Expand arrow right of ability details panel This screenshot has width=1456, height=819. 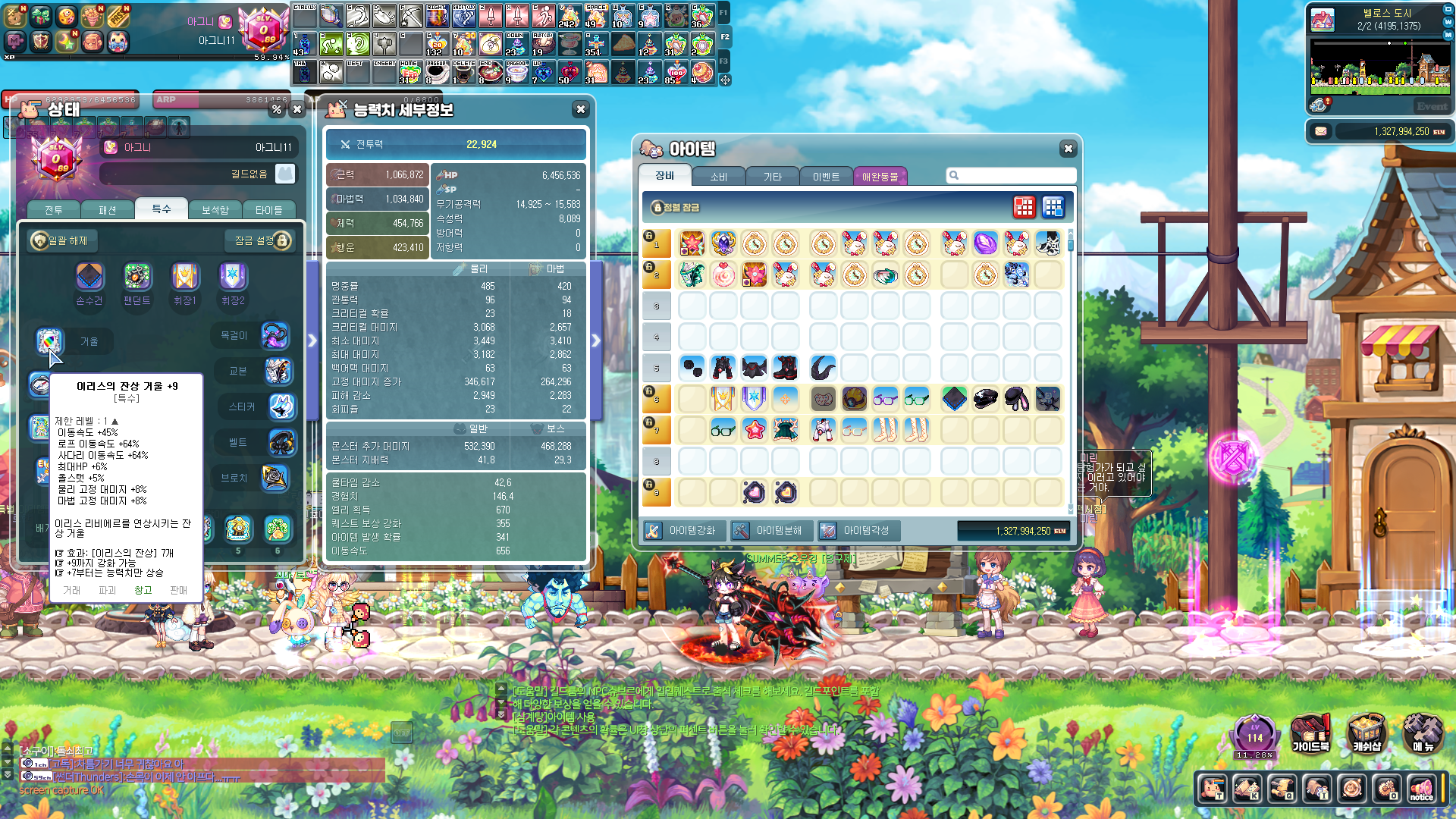[x=596, y=340]
